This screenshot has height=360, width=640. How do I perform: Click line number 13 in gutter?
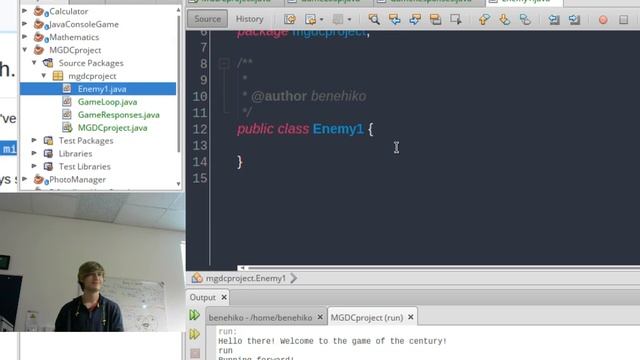200,146
